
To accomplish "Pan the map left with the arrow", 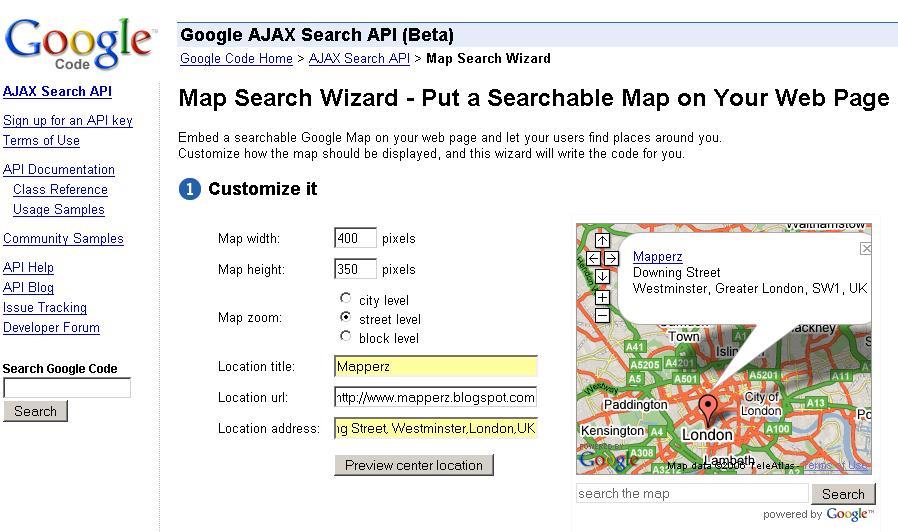I will click(593, 258).
